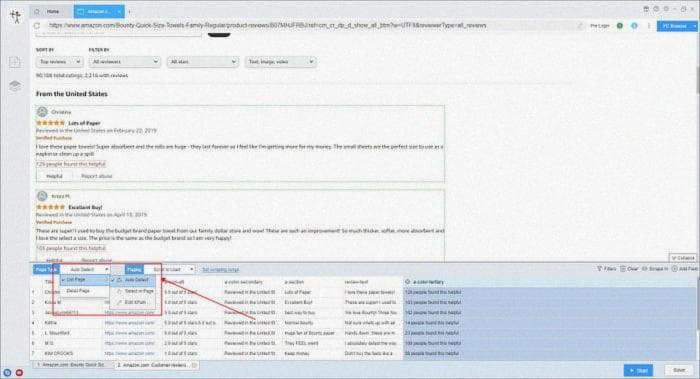Click the gear icon beside a-color-tertiary column
The height and width of the screenshot is (379, 700).
[x=407, y=282]
